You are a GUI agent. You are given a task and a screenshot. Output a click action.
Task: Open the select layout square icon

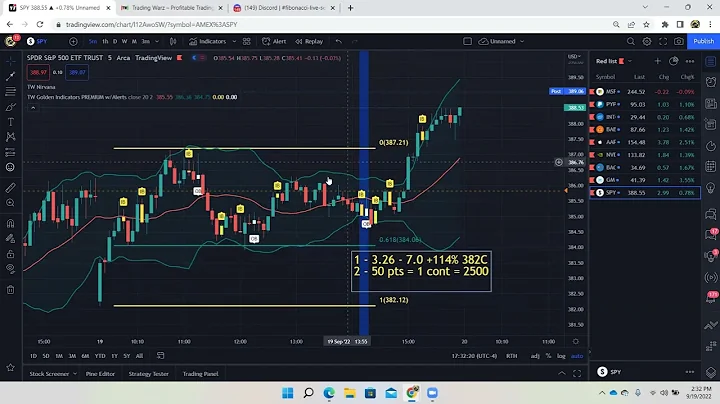tap(467, 41)
